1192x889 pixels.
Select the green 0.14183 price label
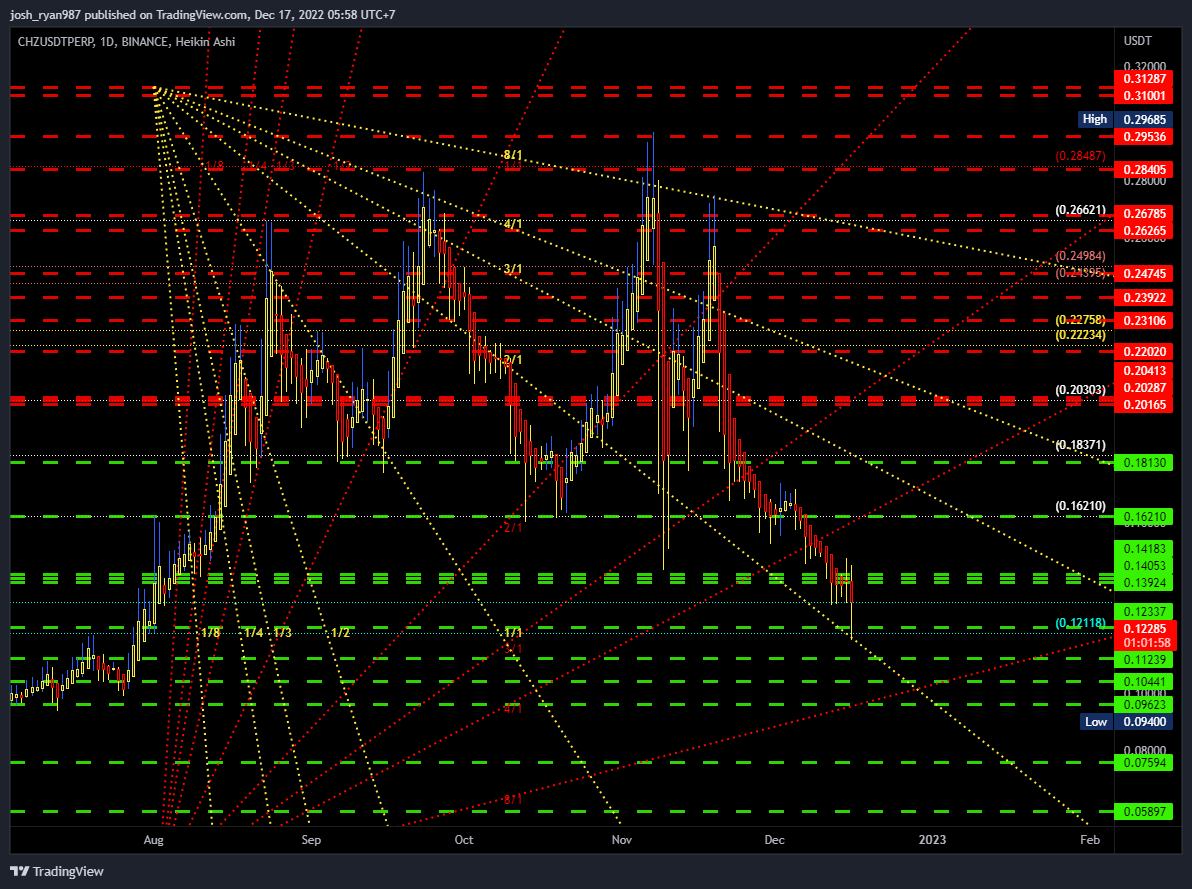[x=1144, y=549]
